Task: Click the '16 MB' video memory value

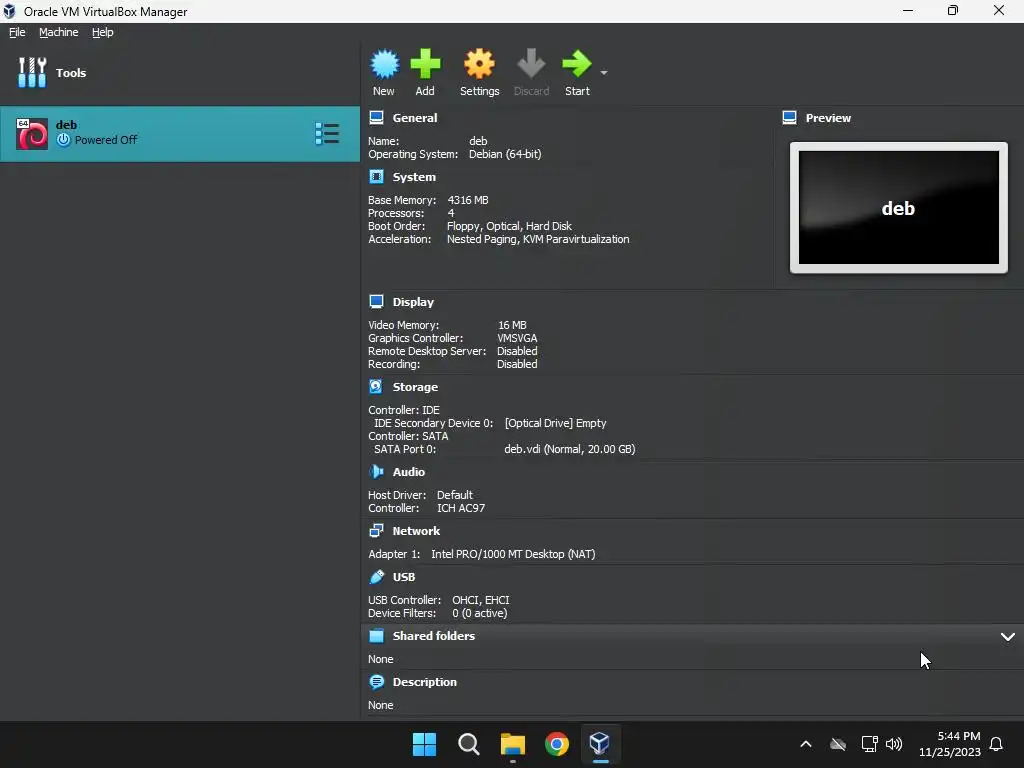Action: 512,325
